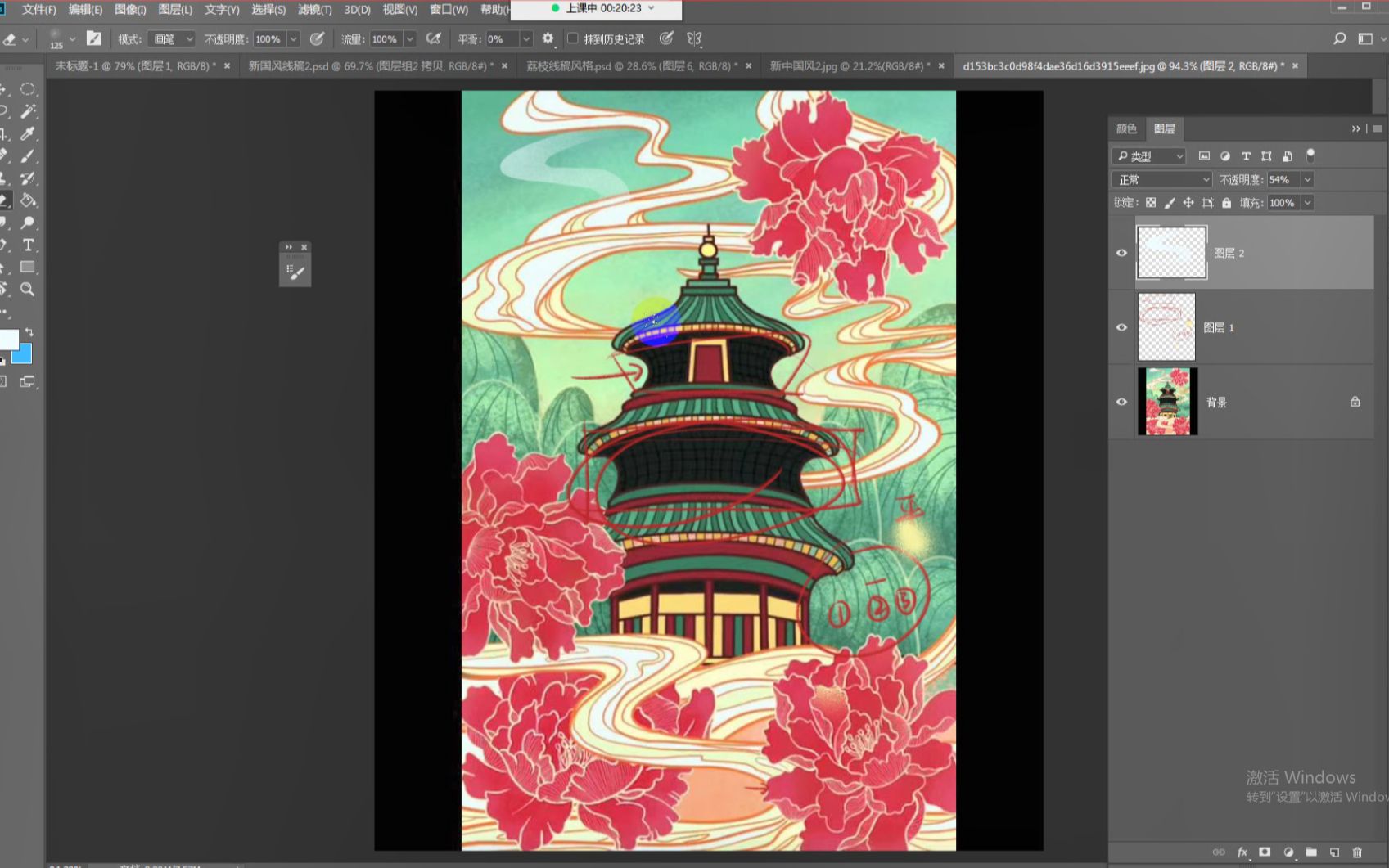Swap foreground and background colors
1389x868 pixels.
29,331
